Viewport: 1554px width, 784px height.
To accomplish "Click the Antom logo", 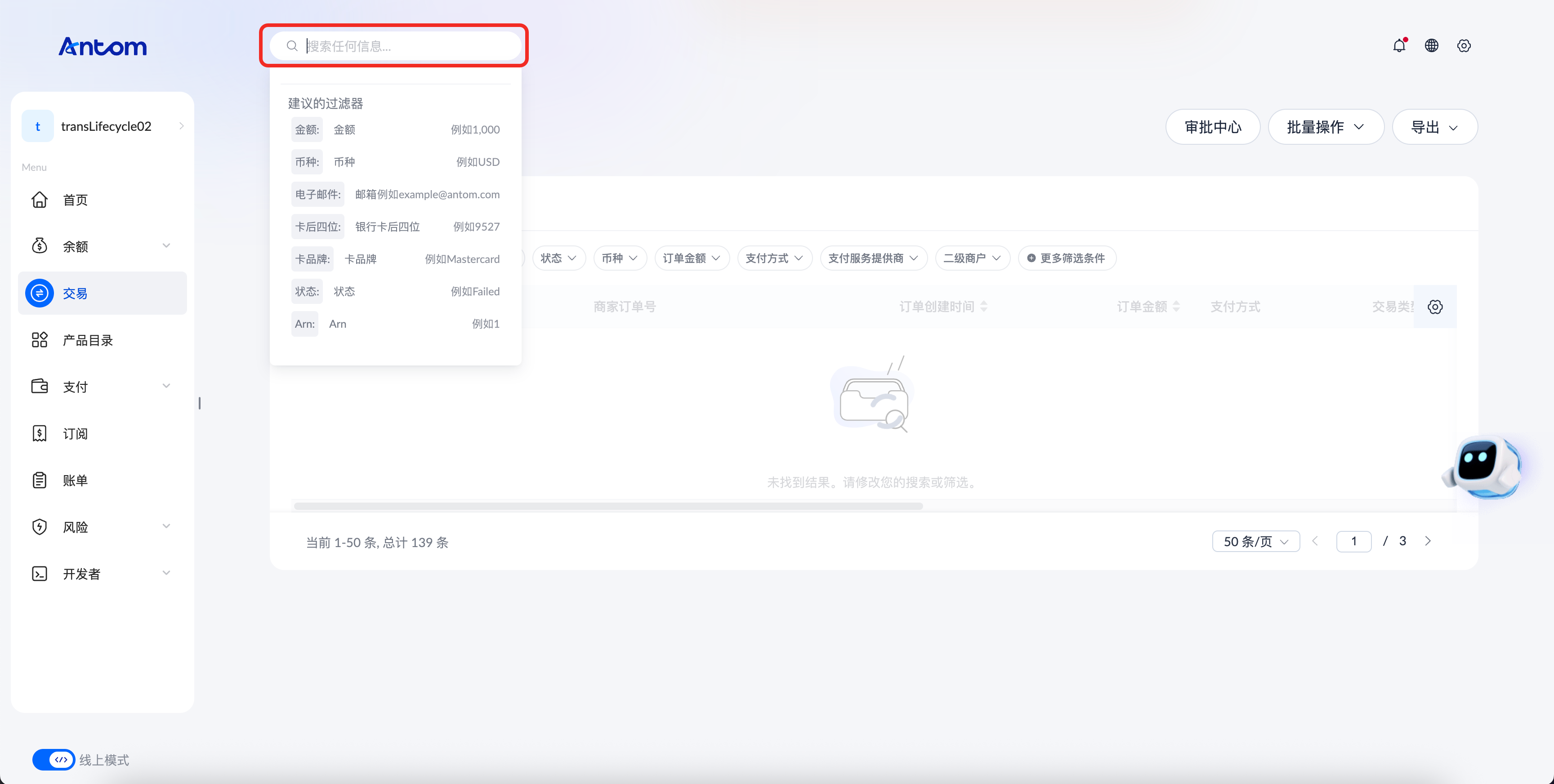I will click(x=103, y=46).
